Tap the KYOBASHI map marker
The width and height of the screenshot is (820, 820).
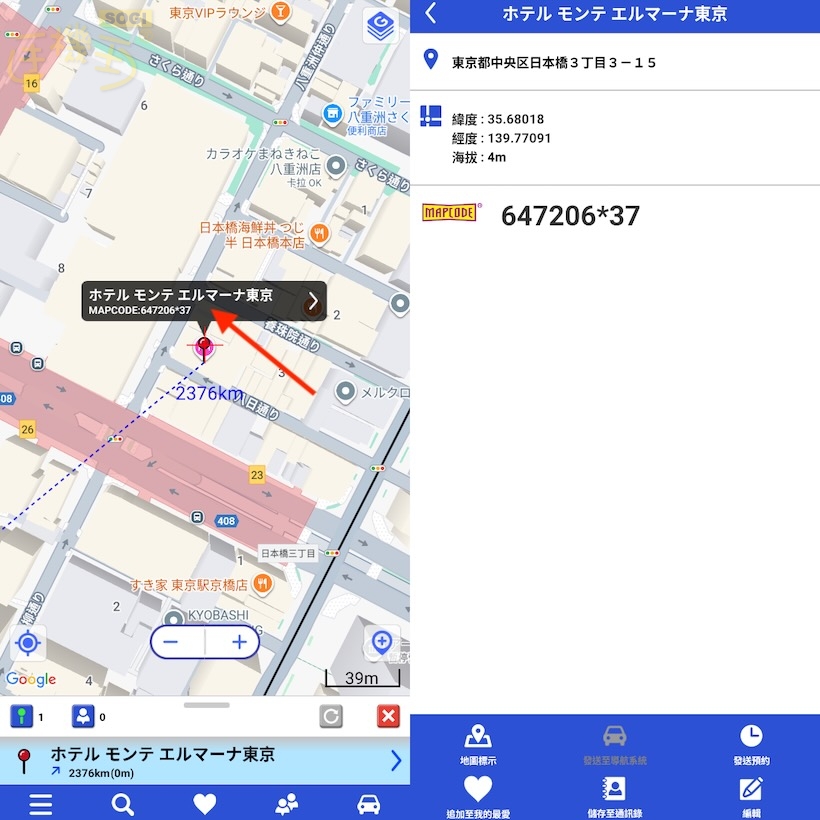174,619
